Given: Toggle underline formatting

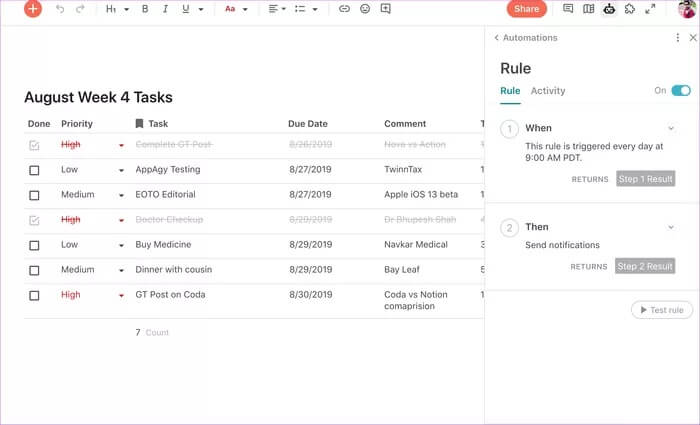Looking at the screenshot, I should 186,9.
